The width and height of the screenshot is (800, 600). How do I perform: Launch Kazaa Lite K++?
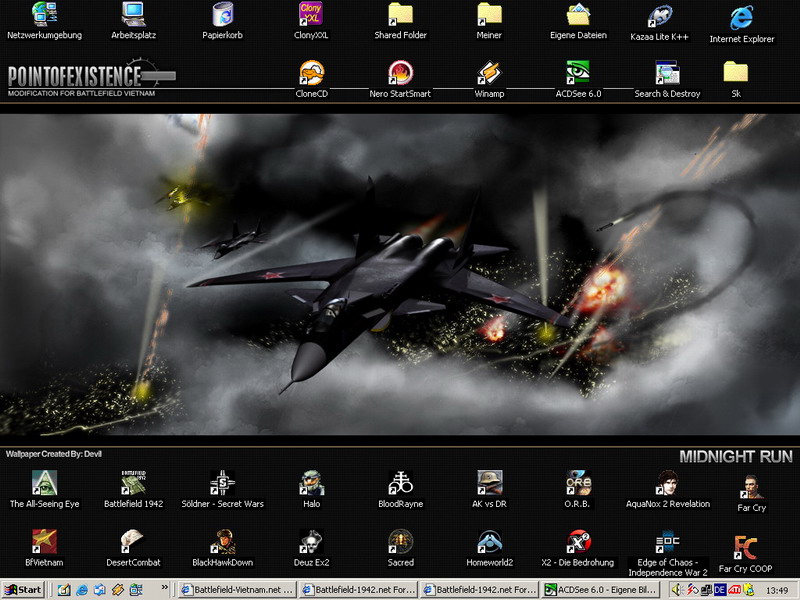tap(660, 23)
